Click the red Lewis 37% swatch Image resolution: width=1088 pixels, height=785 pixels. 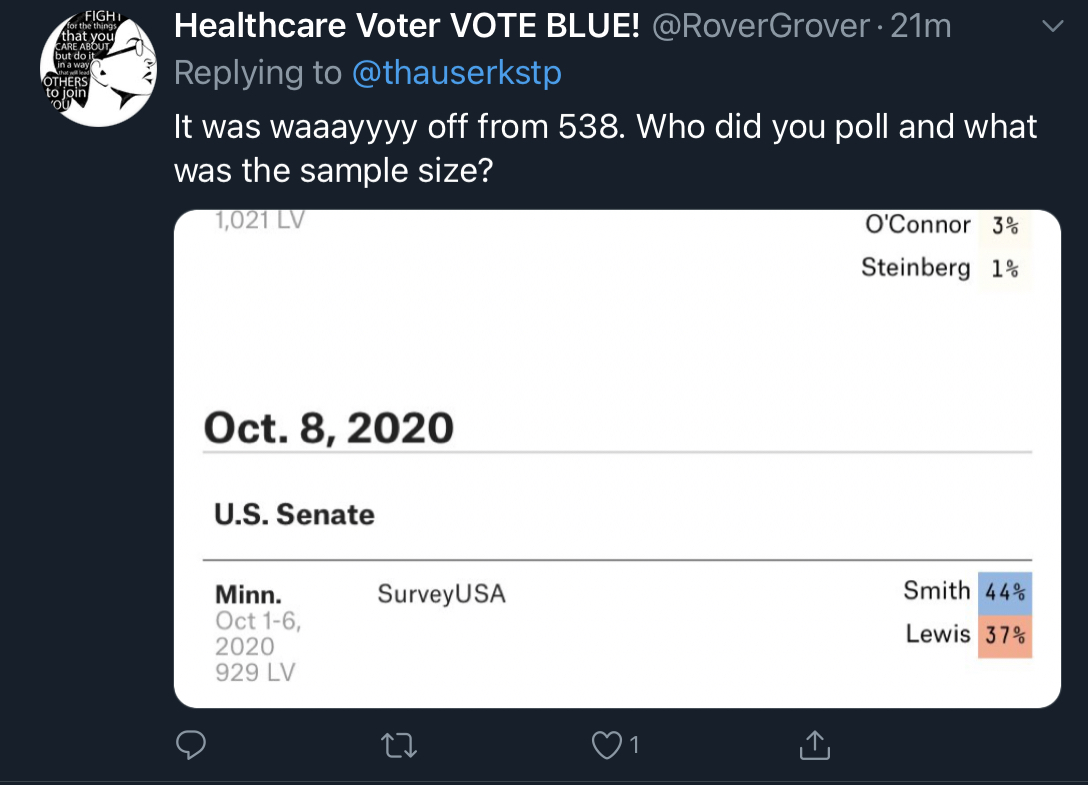pyautogui.click(x=1005, y=636)
